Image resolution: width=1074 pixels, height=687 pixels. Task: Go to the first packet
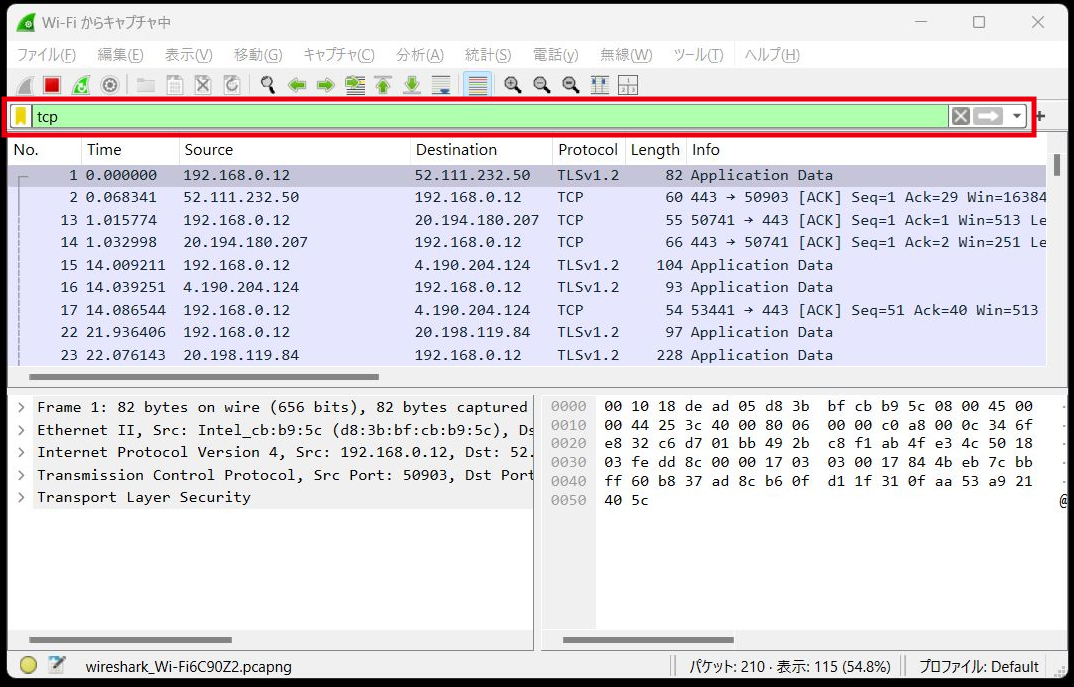pos(383,85)
